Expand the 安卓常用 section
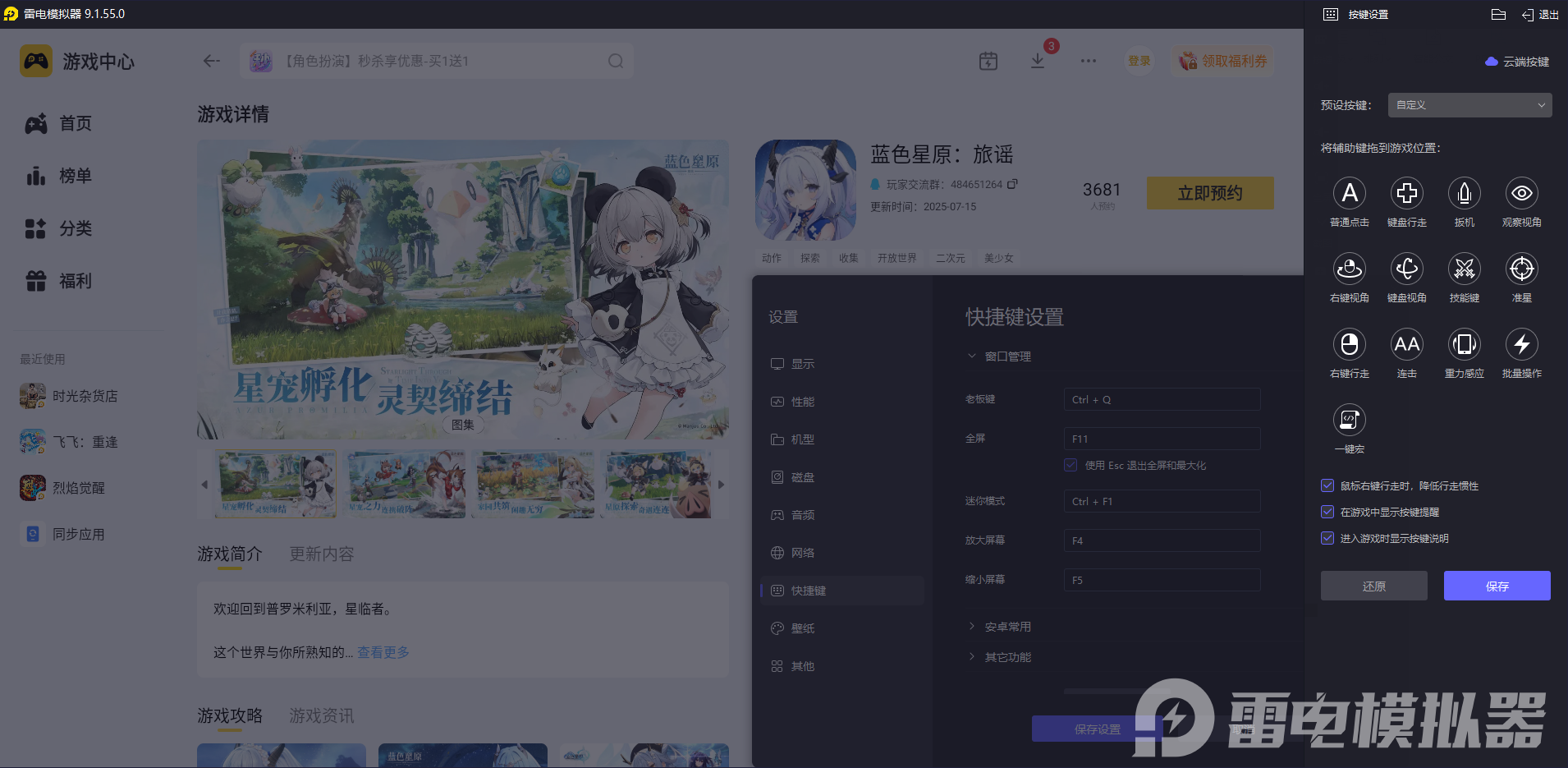Viewport: 1568px width, 768px height. pos(1008,625)
